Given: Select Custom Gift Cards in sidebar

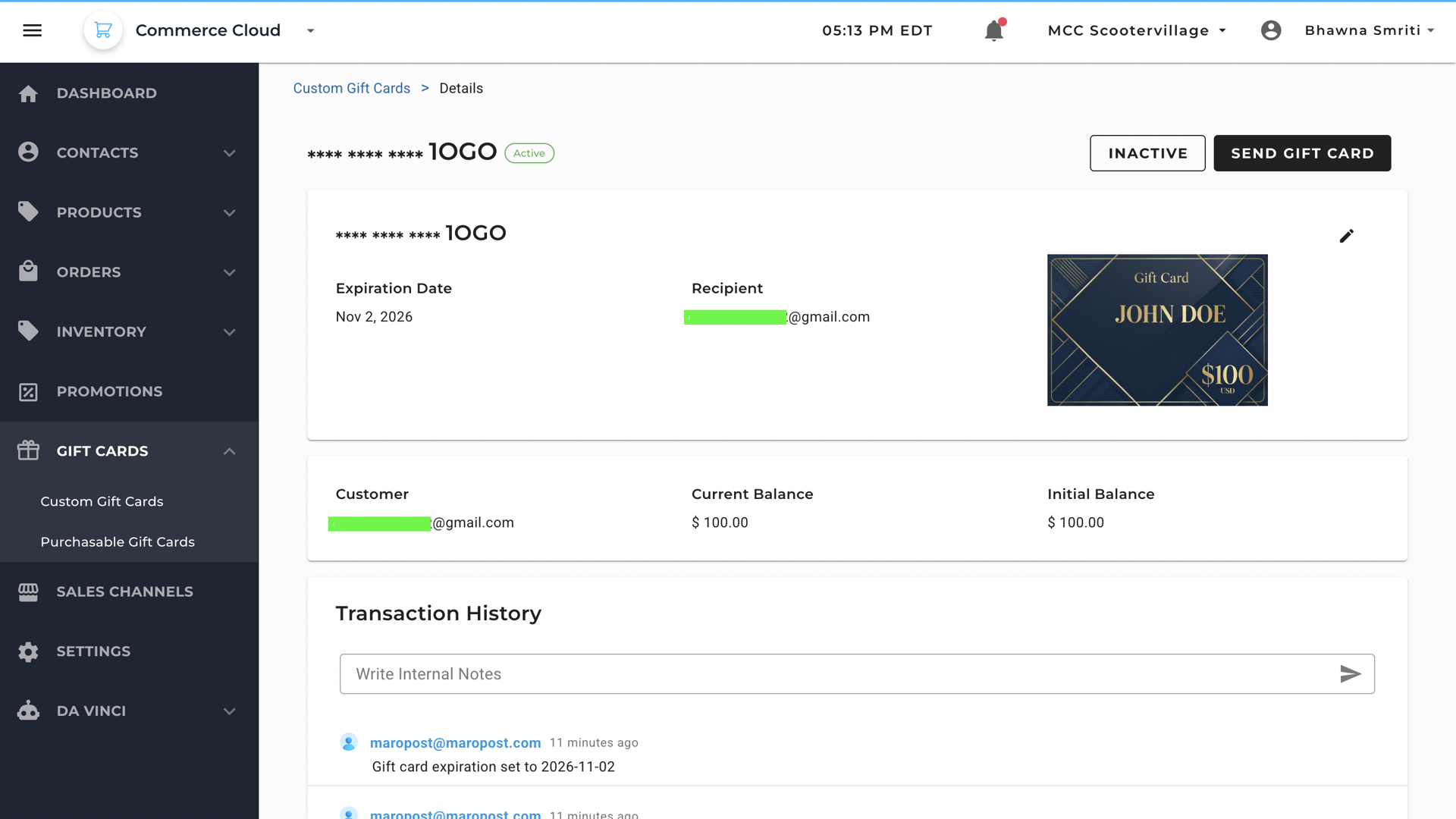Looking at the screenshot, I should point(102,502).
